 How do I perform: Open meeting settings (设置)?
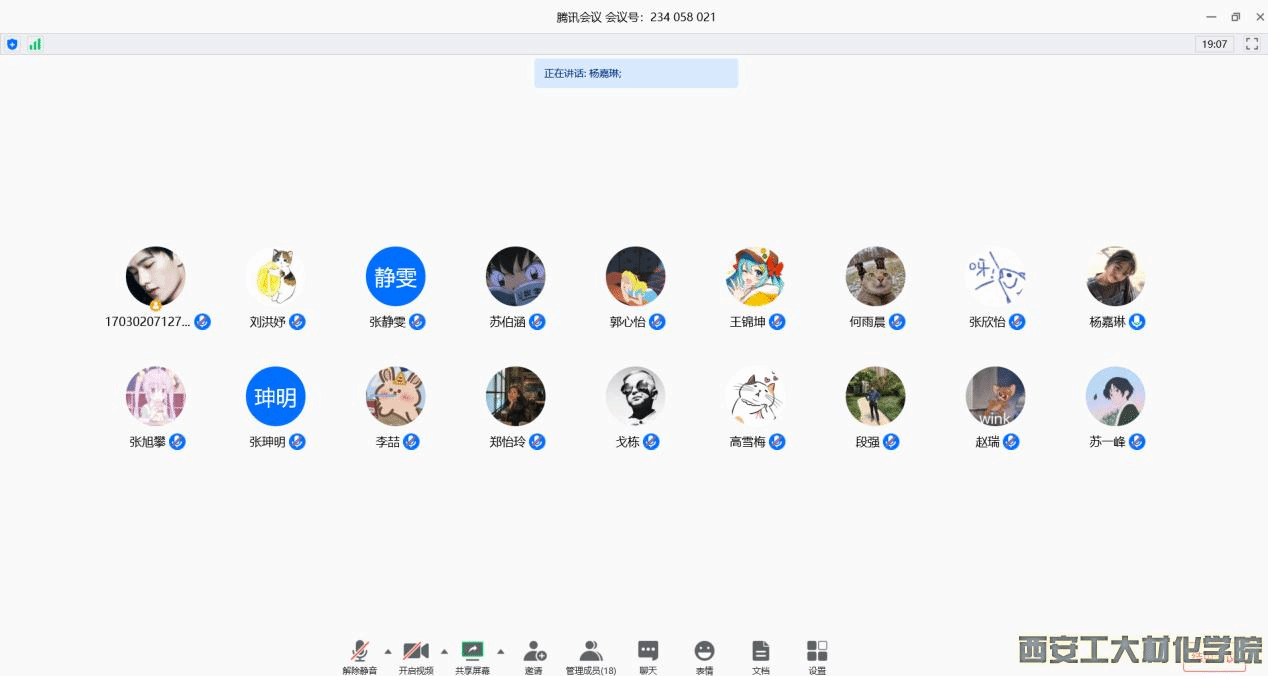(x=817, y=656)
